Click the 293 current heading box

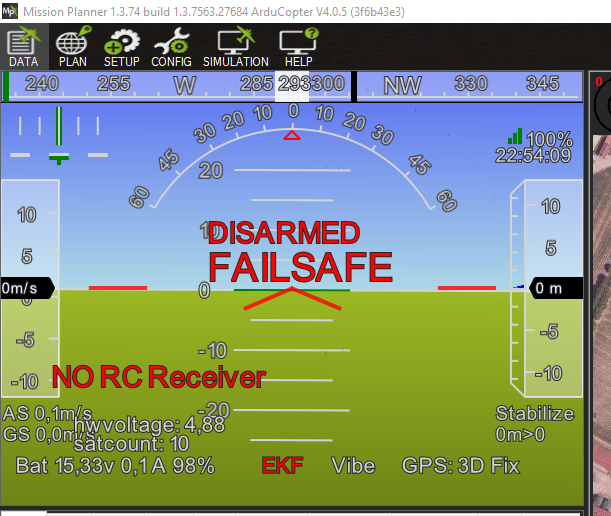point(292,86)
